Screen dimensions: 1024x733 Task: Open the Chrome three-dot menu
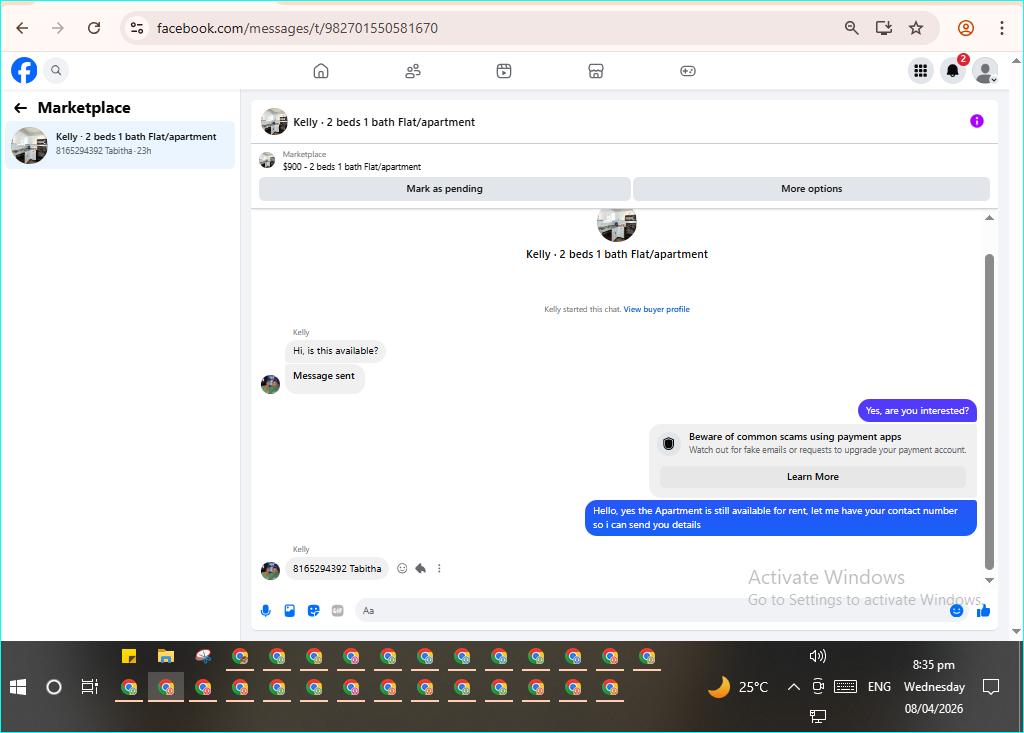tap(1002, 28)
